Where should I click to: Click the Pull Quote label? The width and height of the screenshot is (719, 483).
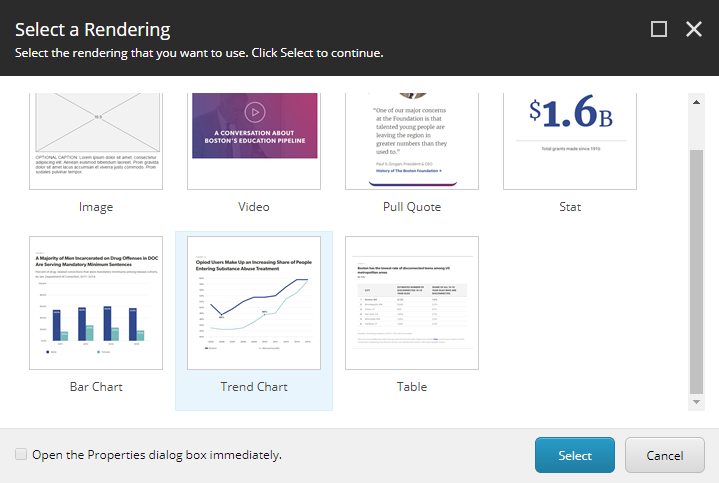412,207
